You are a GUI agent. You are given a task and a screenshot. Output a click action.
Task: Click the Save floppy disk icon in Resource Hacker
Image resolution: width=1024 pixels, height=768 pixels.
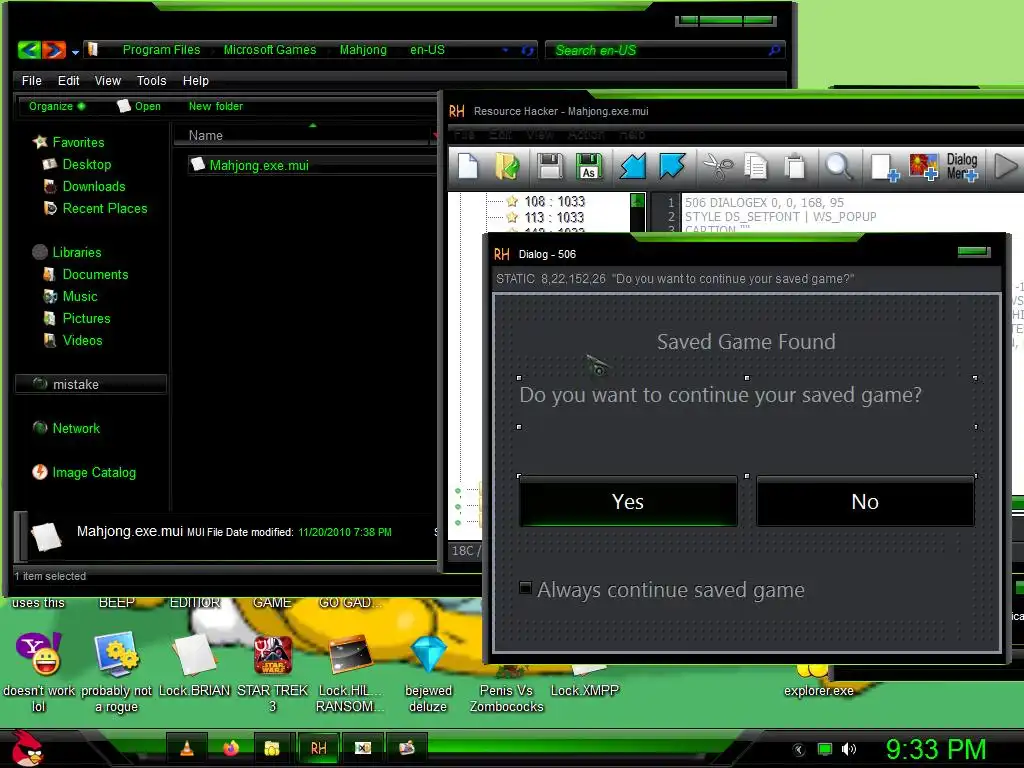[549, 167]
